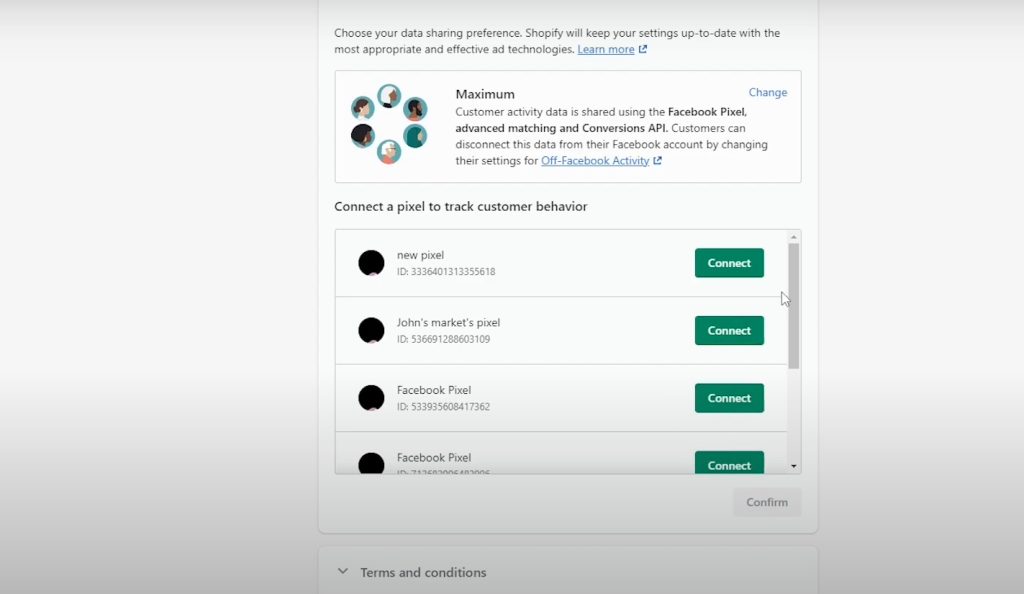1024x594 pixels.
Task: Click the Maximum data sharing illustration
Action: pyautogui.click(x=389, y=124)
